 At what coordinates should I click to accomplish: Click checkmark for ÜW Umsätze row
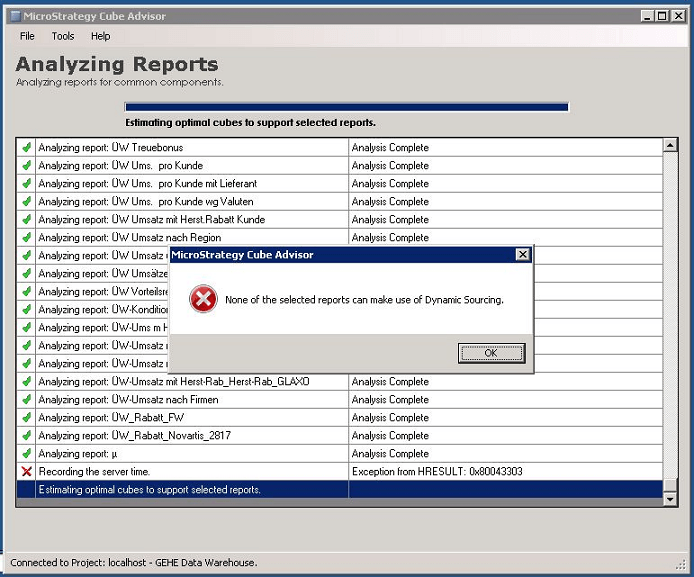pyautogui.click(x=27, y=273)
